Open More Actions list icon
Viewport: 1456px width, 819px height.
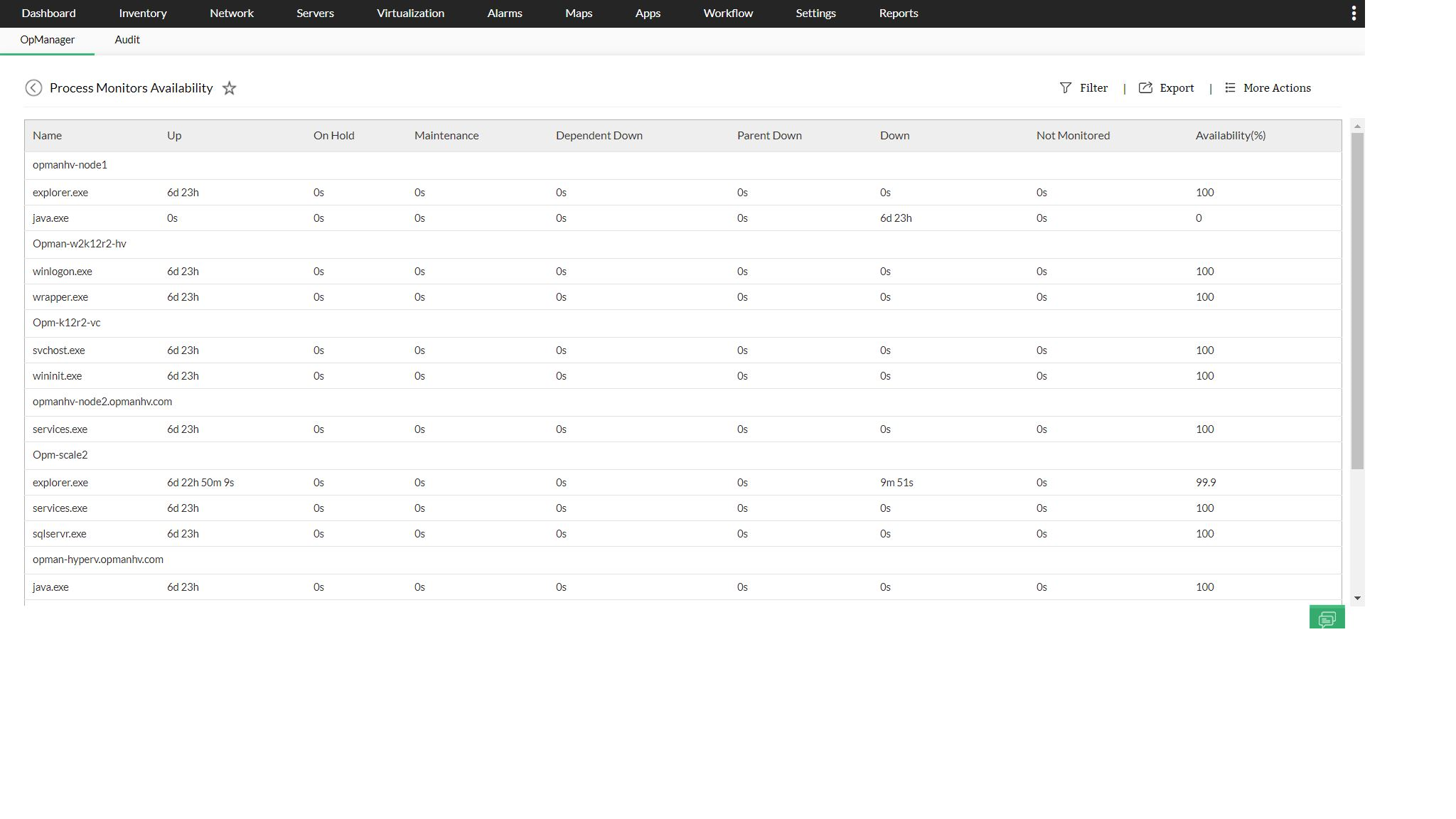coord(1230,87)
